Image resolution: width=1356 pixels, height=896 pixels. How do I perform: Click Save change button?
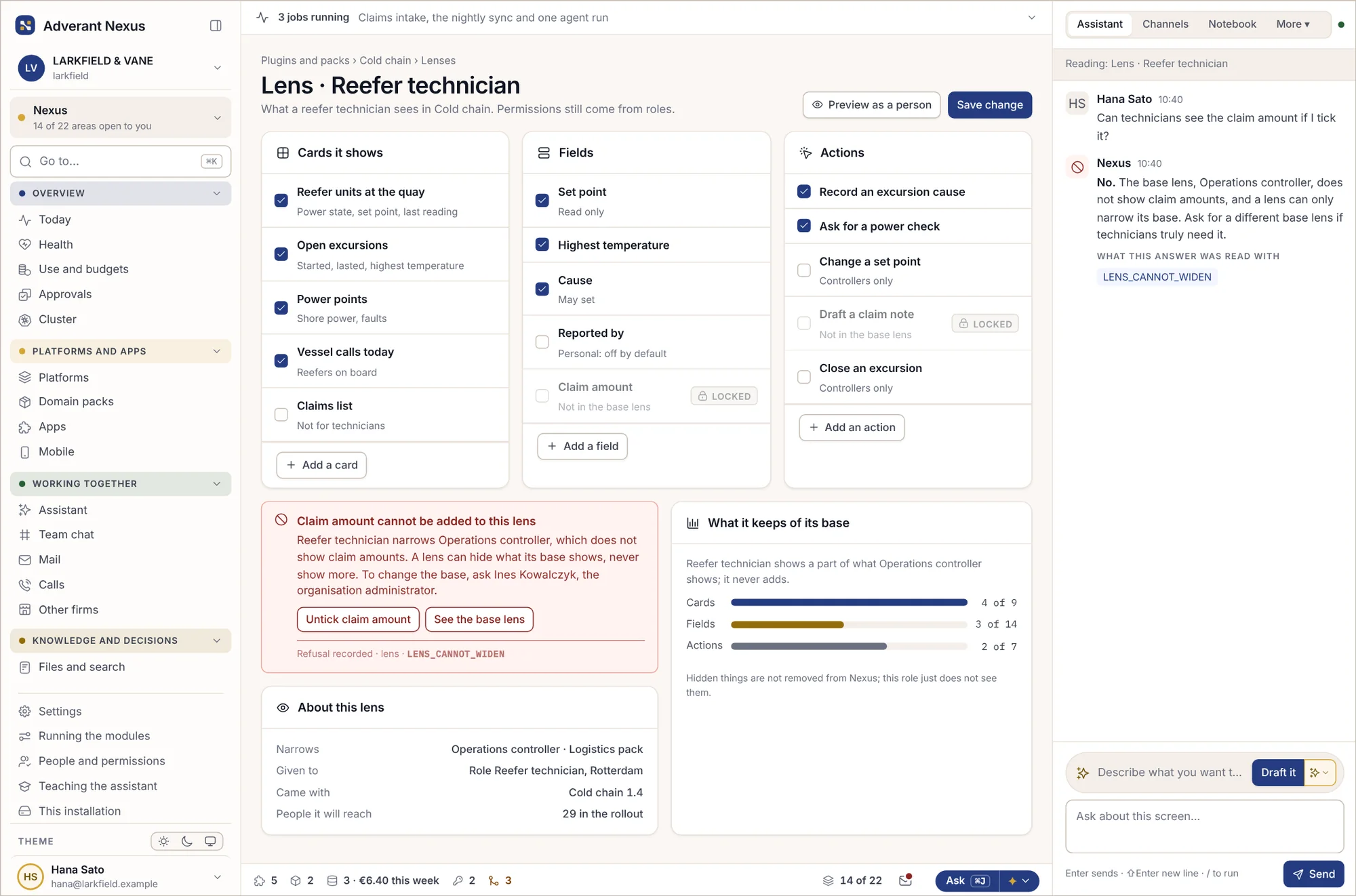point(989,105)
